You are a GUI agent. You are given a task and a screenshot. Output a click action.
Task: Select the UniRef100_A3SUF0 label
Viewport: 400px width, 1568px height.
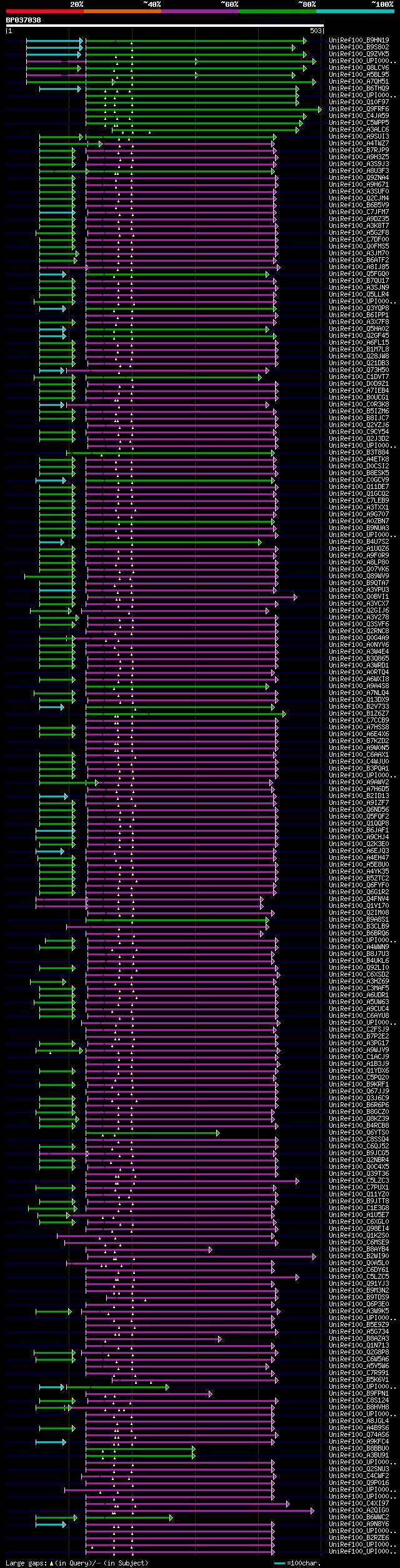359,191
